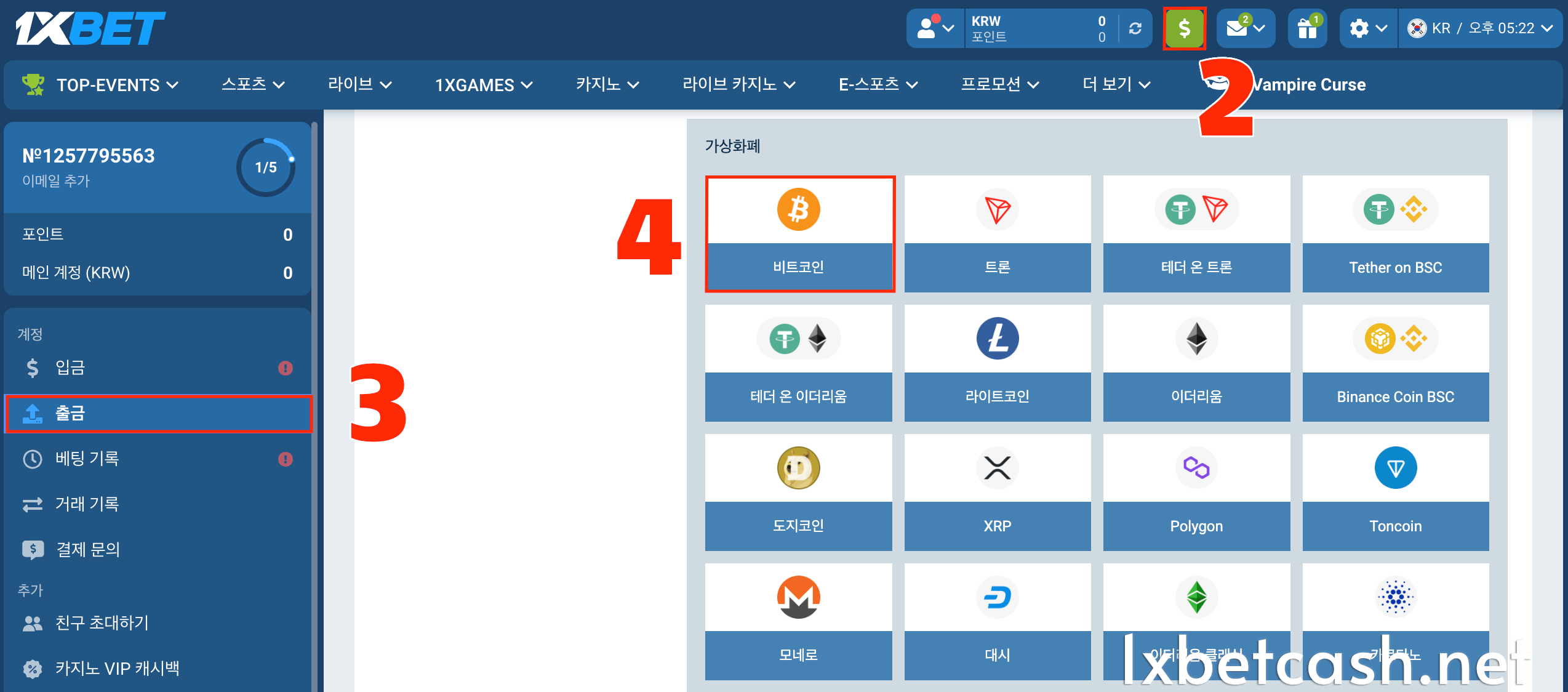Select Tether on BSC payment tile

coord(1396,234)
